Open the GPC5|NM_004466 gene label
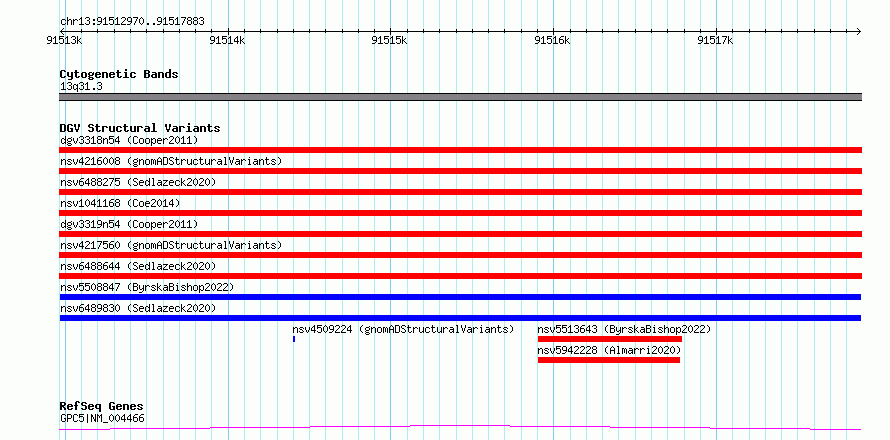The image size is (890, 440). 102,418
